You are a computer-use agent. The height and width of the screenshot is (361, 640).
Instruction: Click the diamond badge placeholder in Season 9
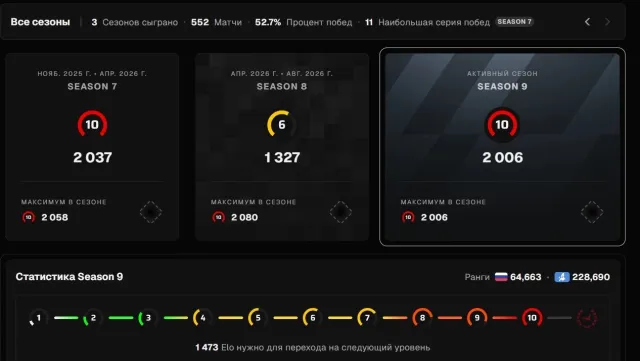point(592,212)
